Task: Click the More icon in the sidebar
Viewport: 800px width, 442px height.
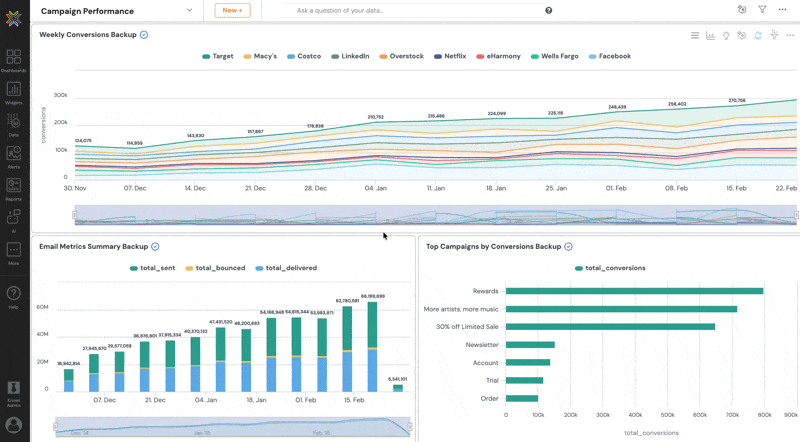Action: tap(14, 253)
